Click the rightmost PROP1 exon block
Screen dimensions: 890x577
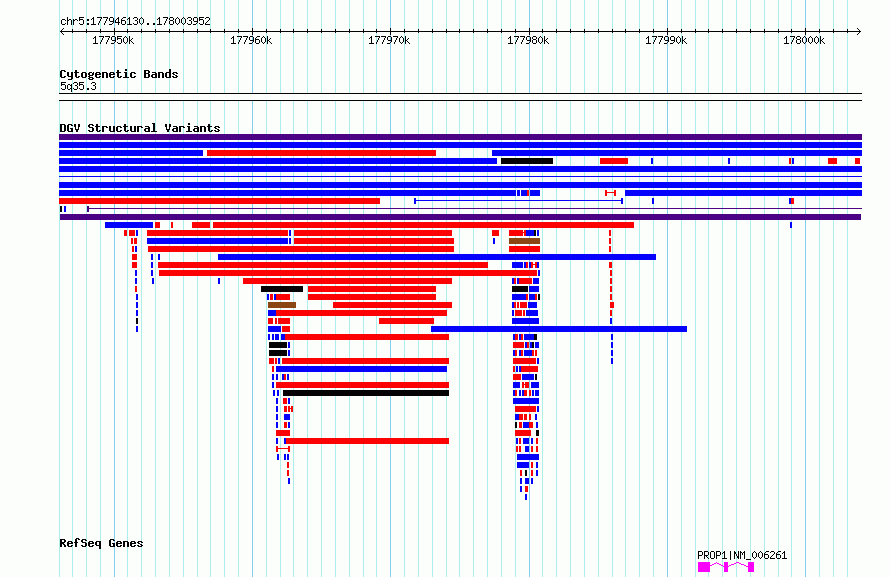tap(751, 567)
